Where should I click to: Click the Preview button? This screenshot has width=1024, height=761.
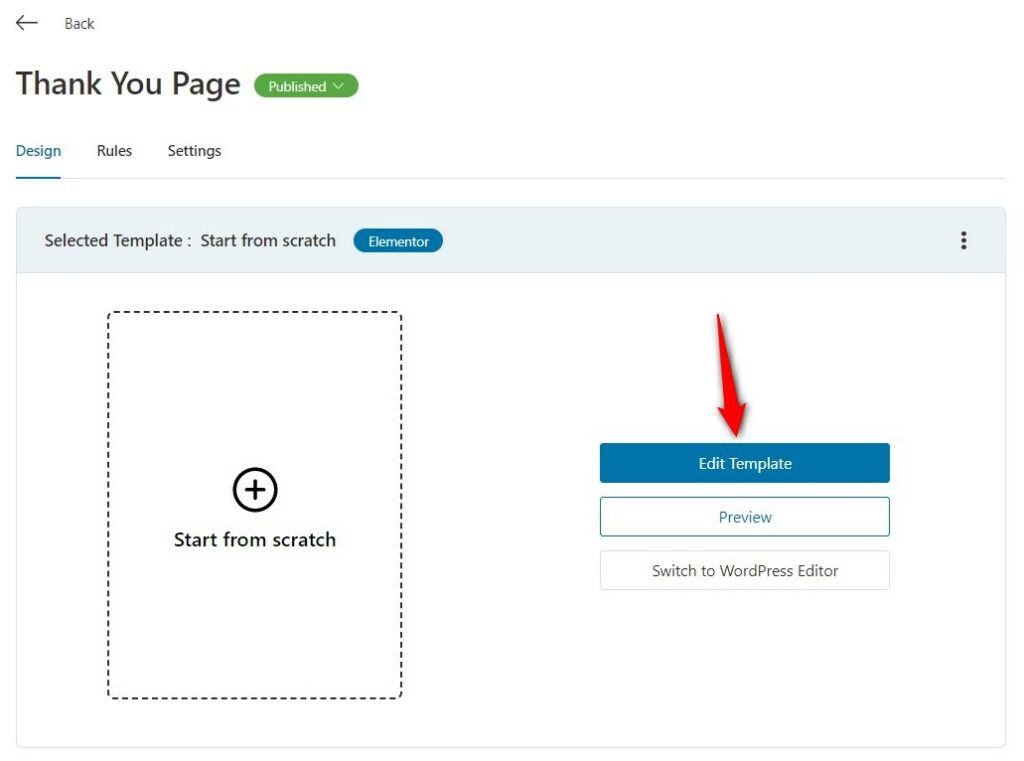click(744, 517)
